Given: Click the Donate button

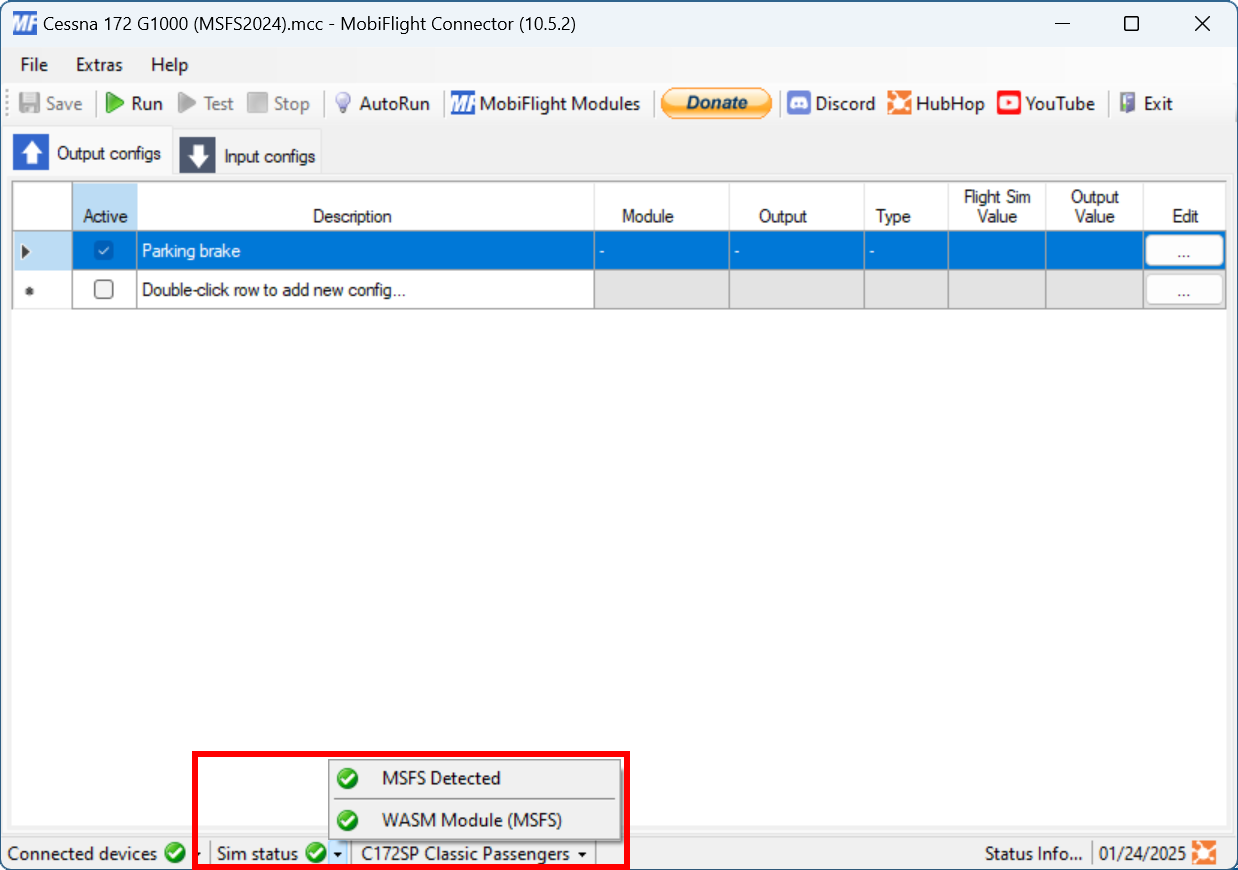Looking at the screenshot, I should pyautogui.click(x=715, y=103).
